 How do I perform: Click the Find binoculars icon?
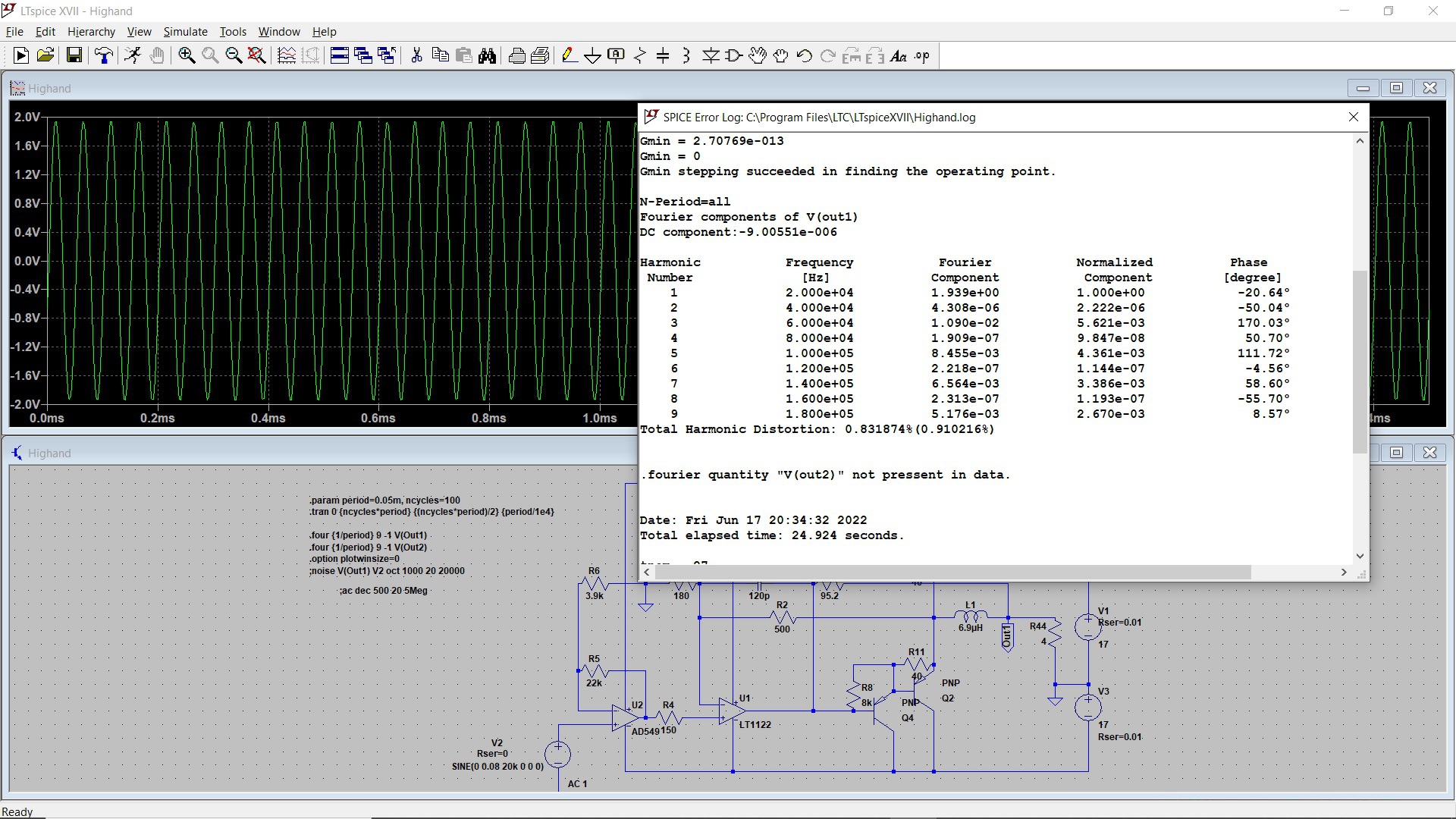coord(488,55)
